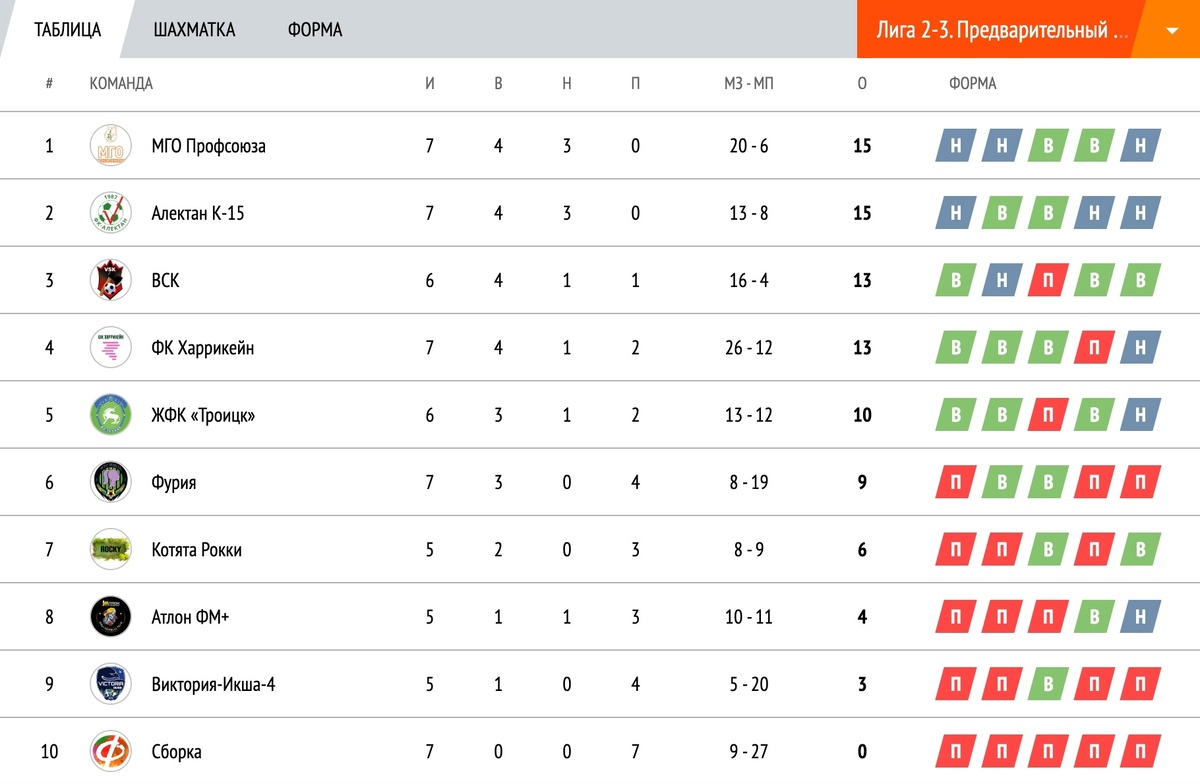Select the Виктория-Икша-4 team logo
Image resolution: width=1200 pixels, height=784 pixels.
[110, 684]
